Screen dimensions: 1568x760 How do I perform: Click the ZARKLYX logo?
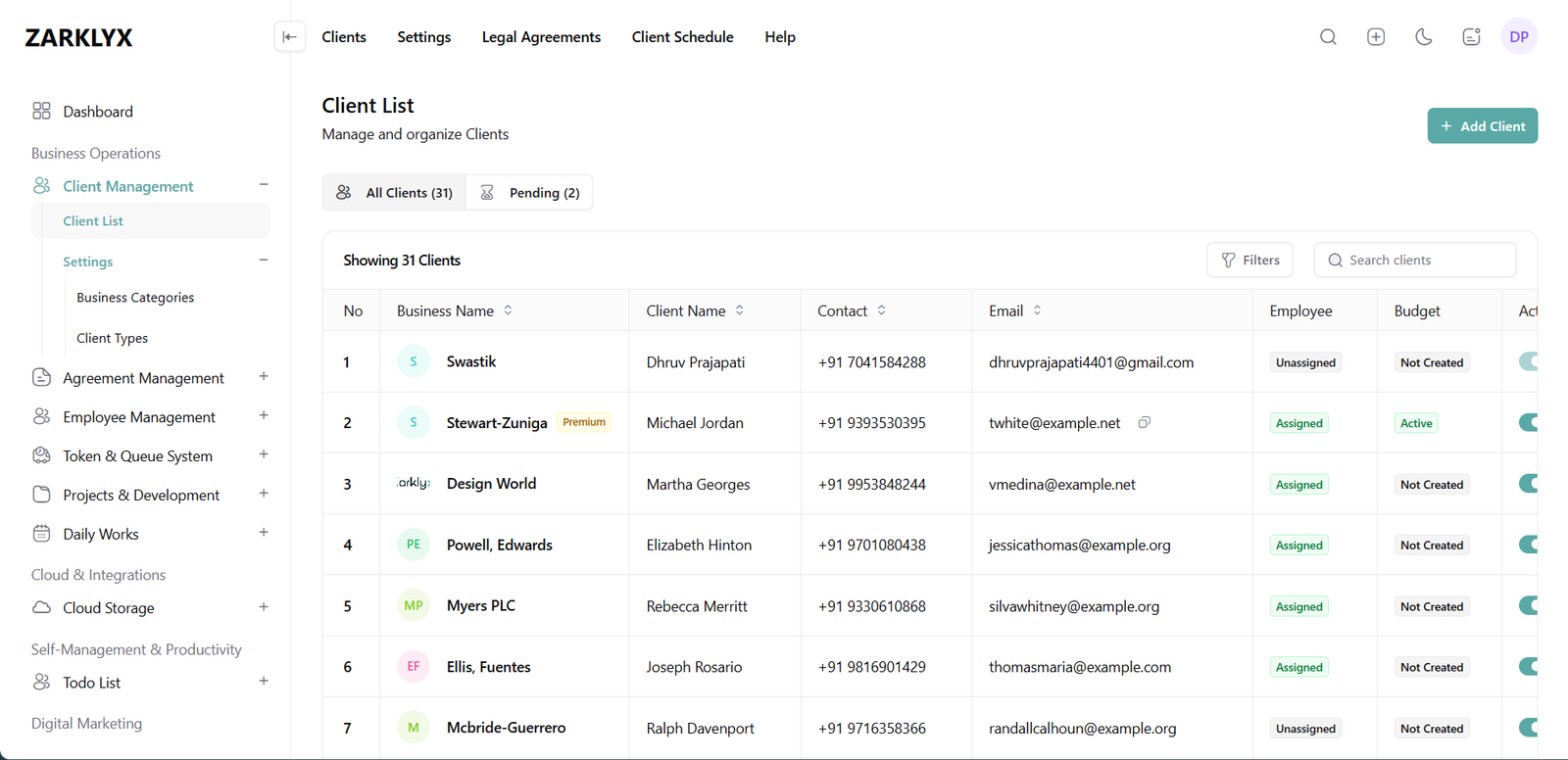pos(78,37)
